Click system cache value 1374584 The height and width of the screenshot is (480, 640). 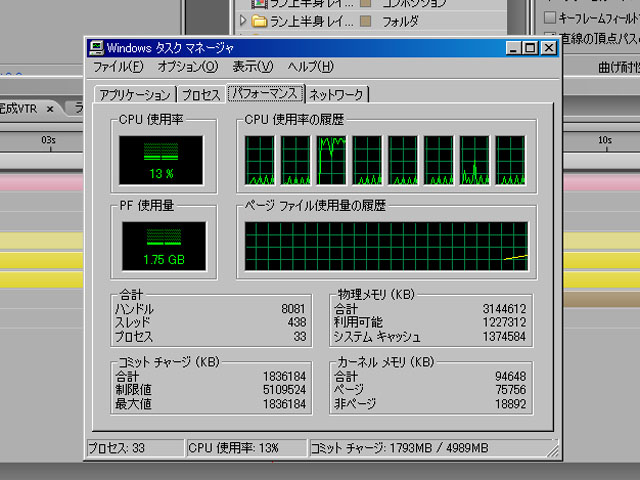[x=504, y=336]
